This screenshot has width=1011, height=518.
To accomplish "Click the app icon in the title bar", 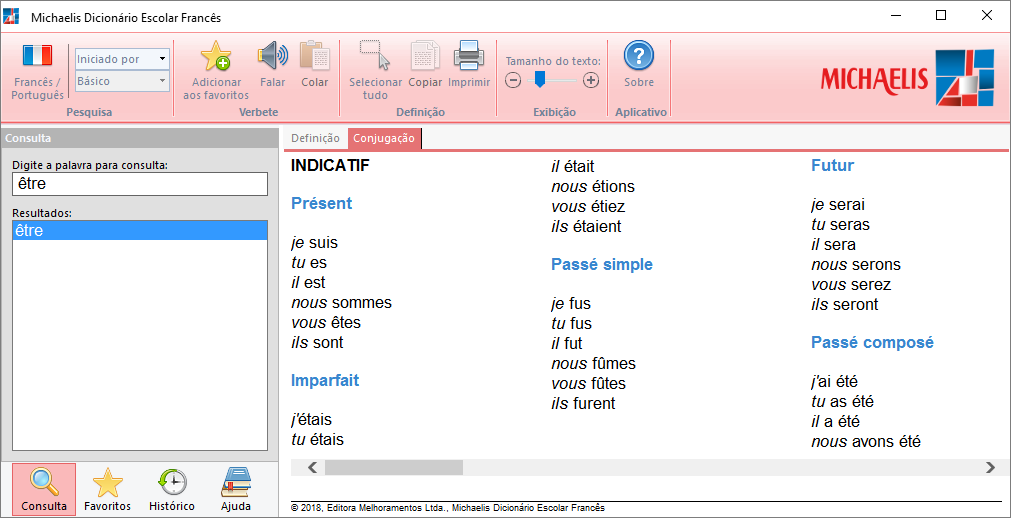I will pyautogui.click(x=11, y=17).
